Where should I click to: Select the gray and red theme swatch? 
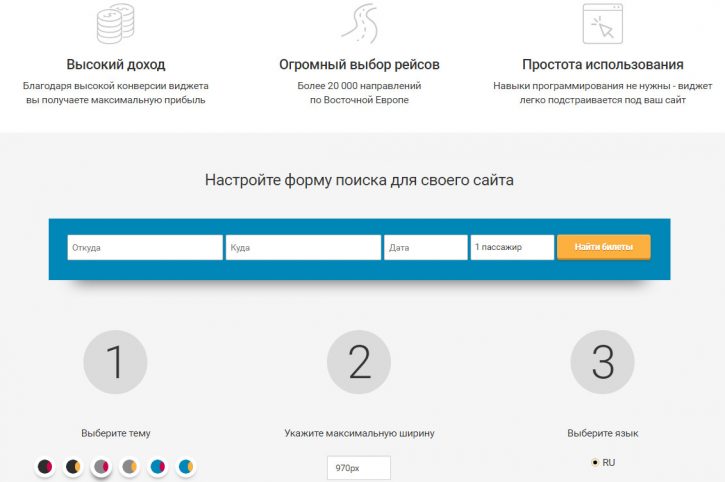pos(101,466)
